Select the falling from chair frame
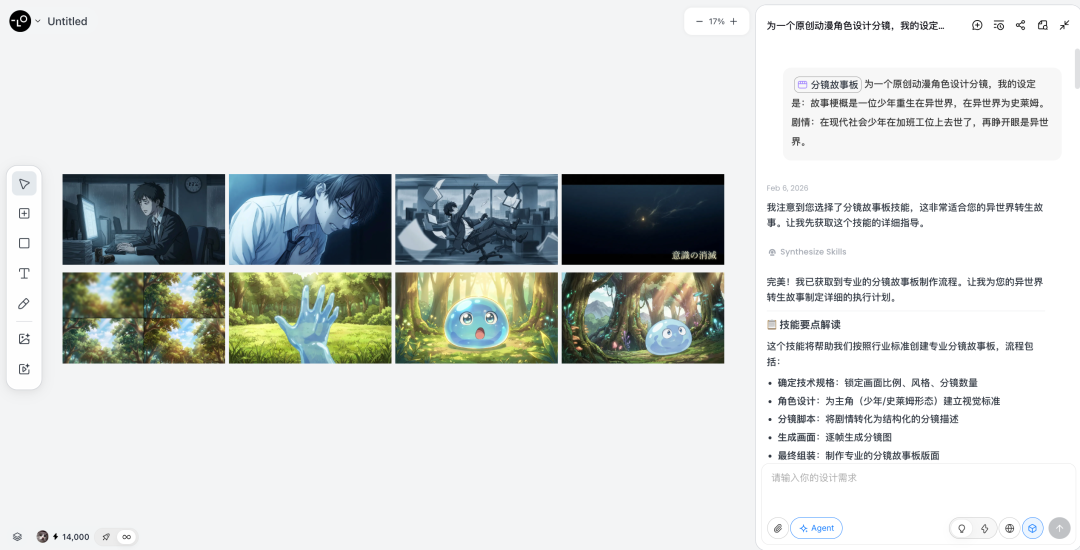The width and height of the screenshot is (1080, 550). [x=477, y=219]
